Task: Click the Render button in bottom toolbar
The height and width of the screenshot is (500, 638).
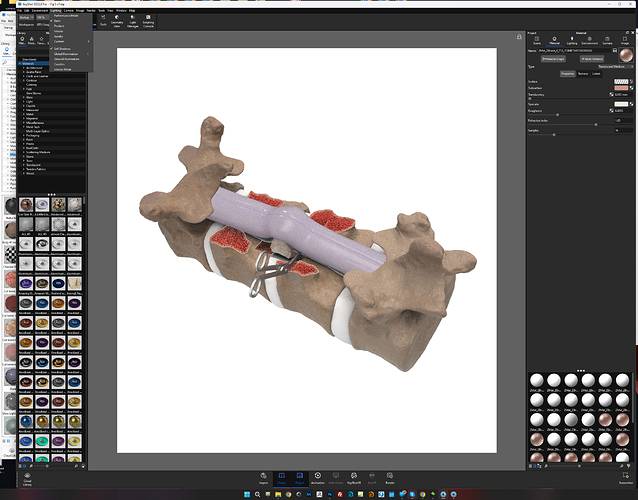Action: 390,478
